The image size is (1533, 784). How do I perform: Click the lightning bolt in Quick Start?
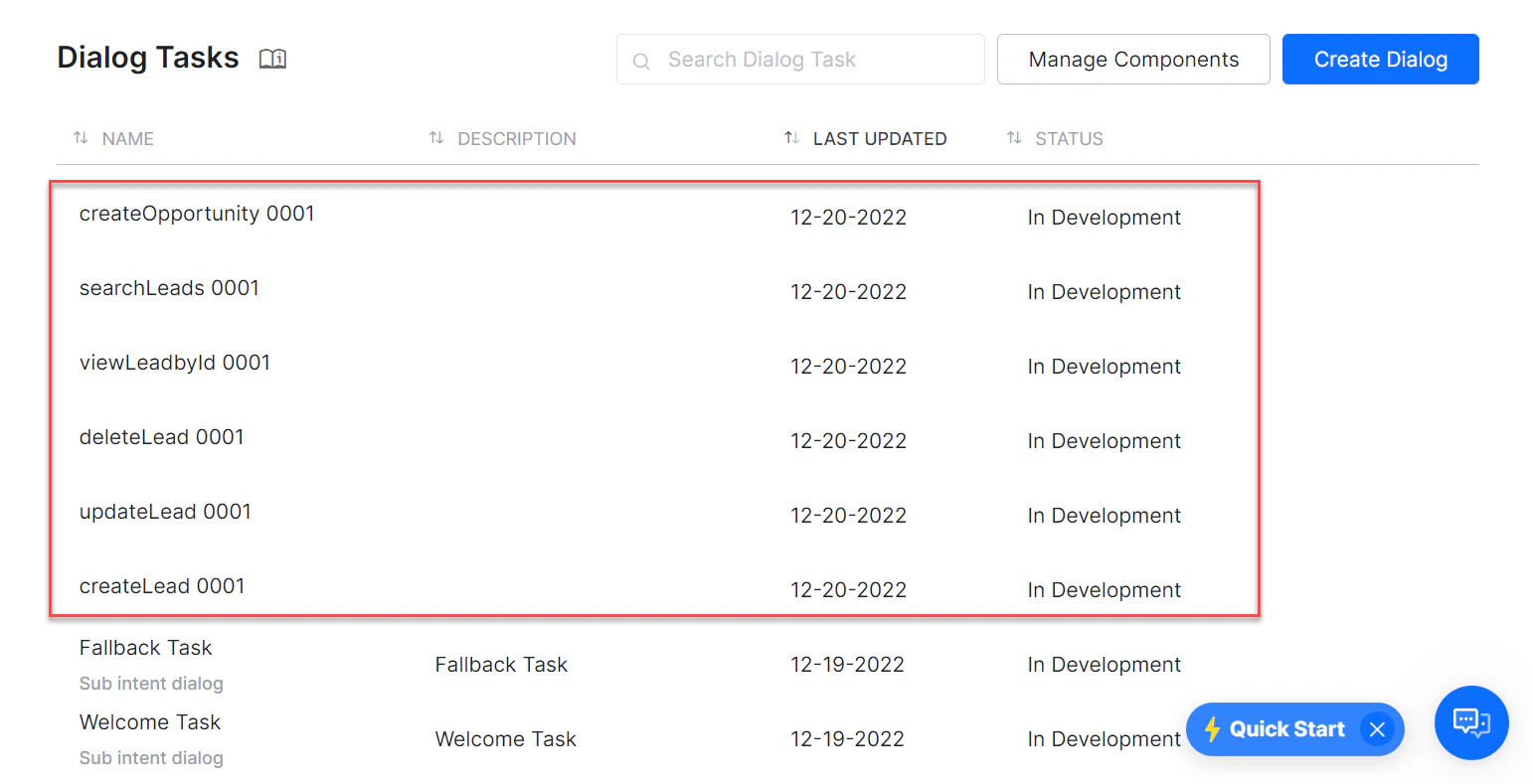click(1214, 728)
